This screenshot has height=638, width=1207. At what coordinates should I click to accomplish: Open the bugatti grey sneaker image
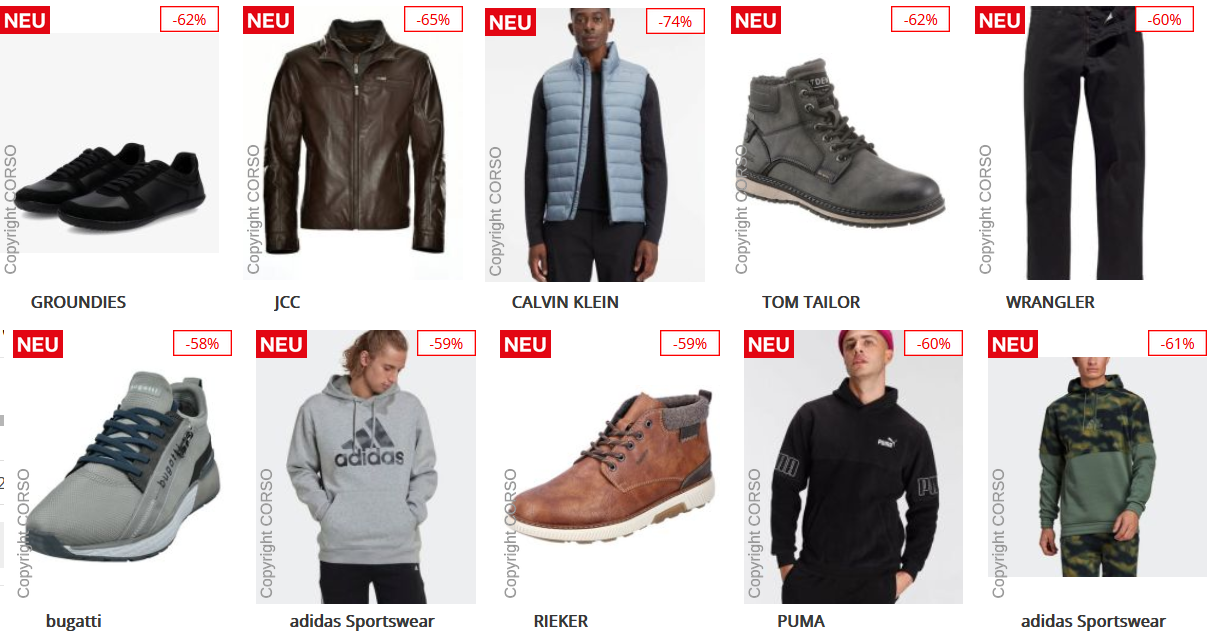(121, 467)
